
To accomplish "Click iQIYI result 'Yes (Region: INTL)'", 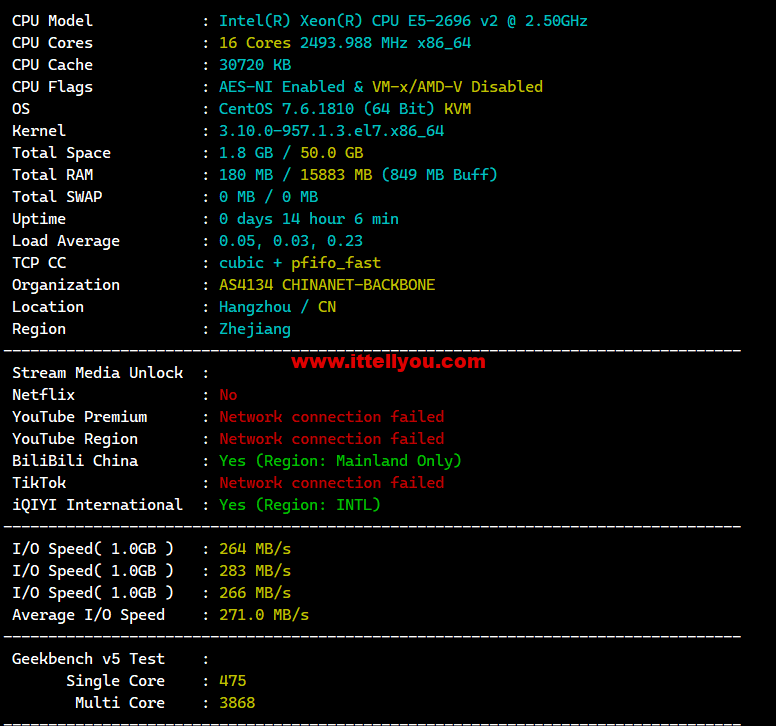I will 299,505.
